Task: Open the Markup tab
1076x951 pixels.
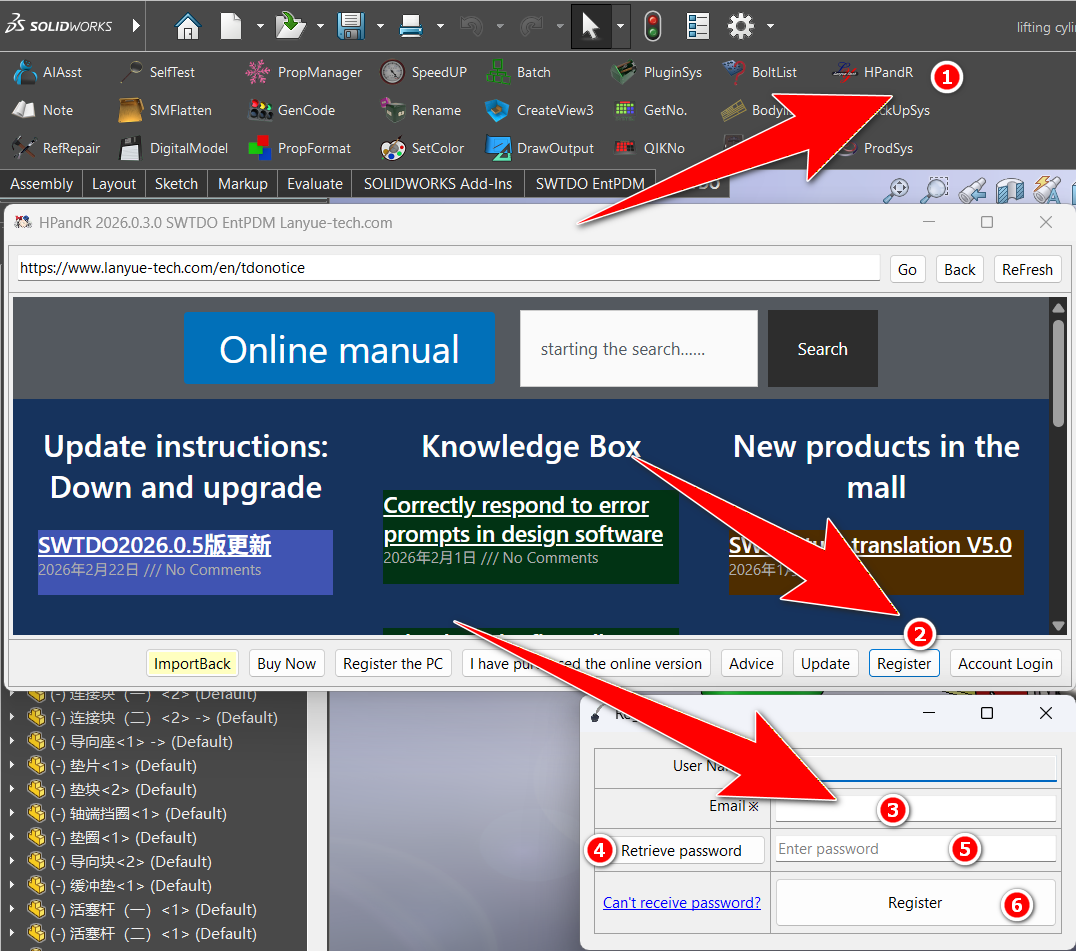Action: [x=242, y=184]
